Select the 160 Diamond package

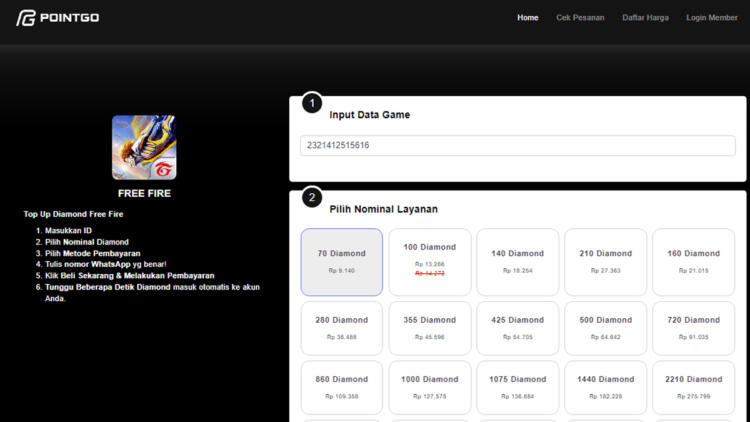tap(693, 262)
